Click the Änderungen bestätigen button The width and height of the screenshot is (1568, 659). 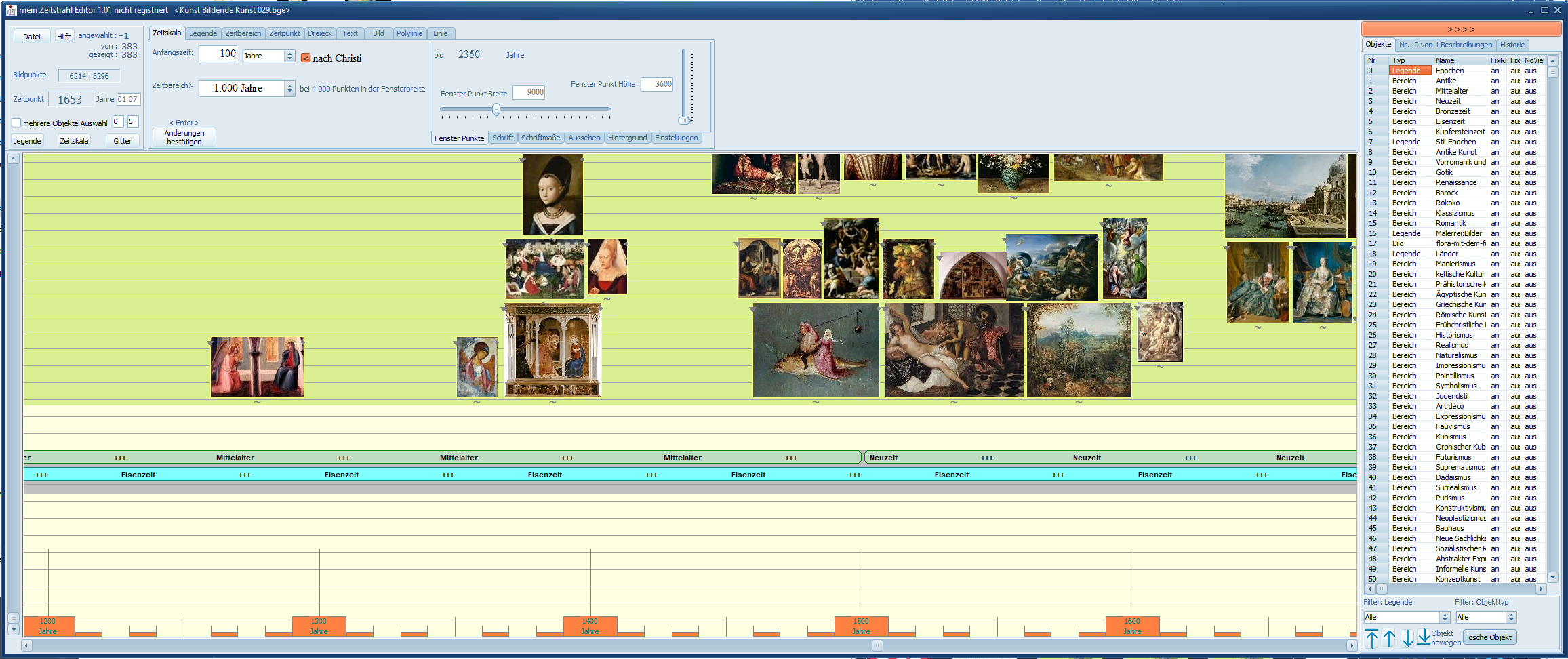tap(184, 137)
